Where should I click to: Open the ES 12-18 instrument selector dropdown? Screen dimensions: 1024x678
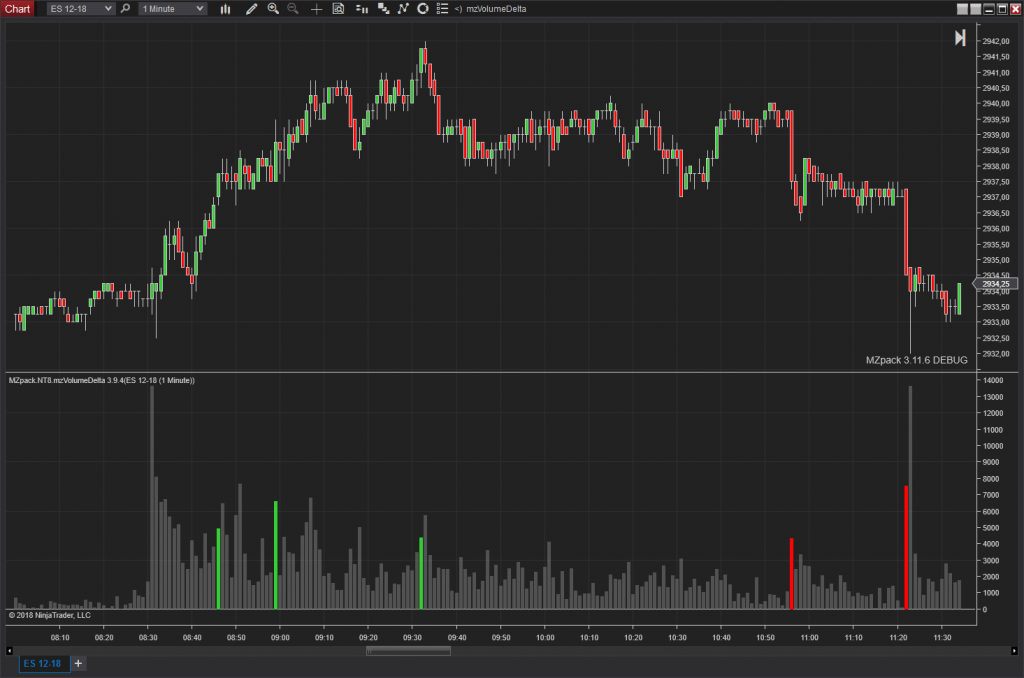click(x=80, y=8)
